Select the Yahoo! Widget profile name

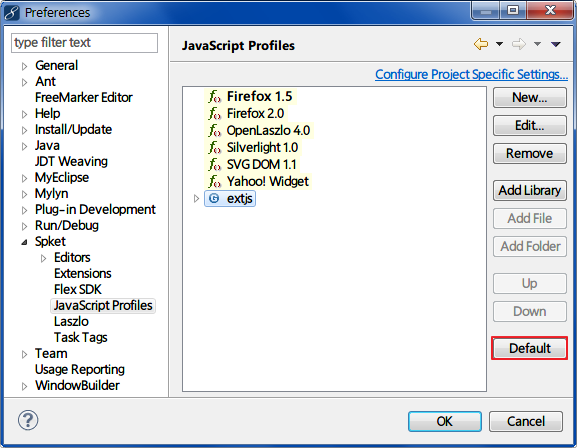pos(268,181)
